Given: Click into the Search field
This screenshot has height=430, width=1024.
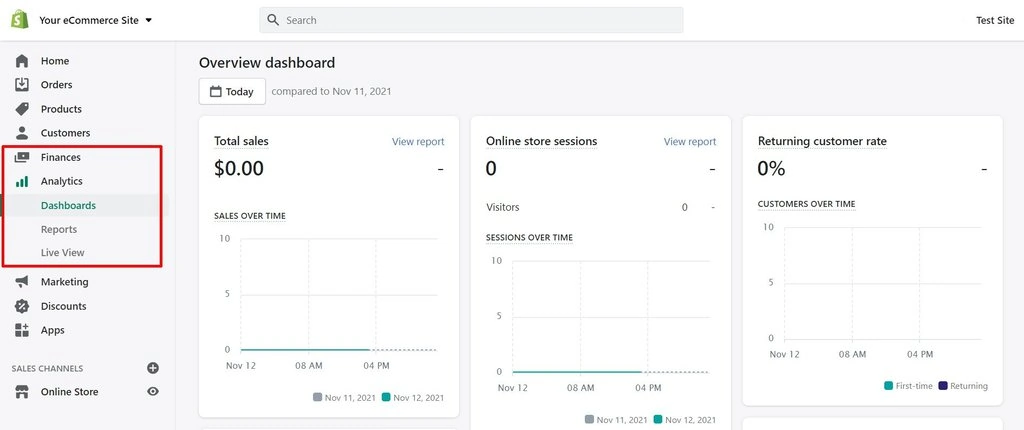Looking at the screenshot, I should tap(472, 20).
